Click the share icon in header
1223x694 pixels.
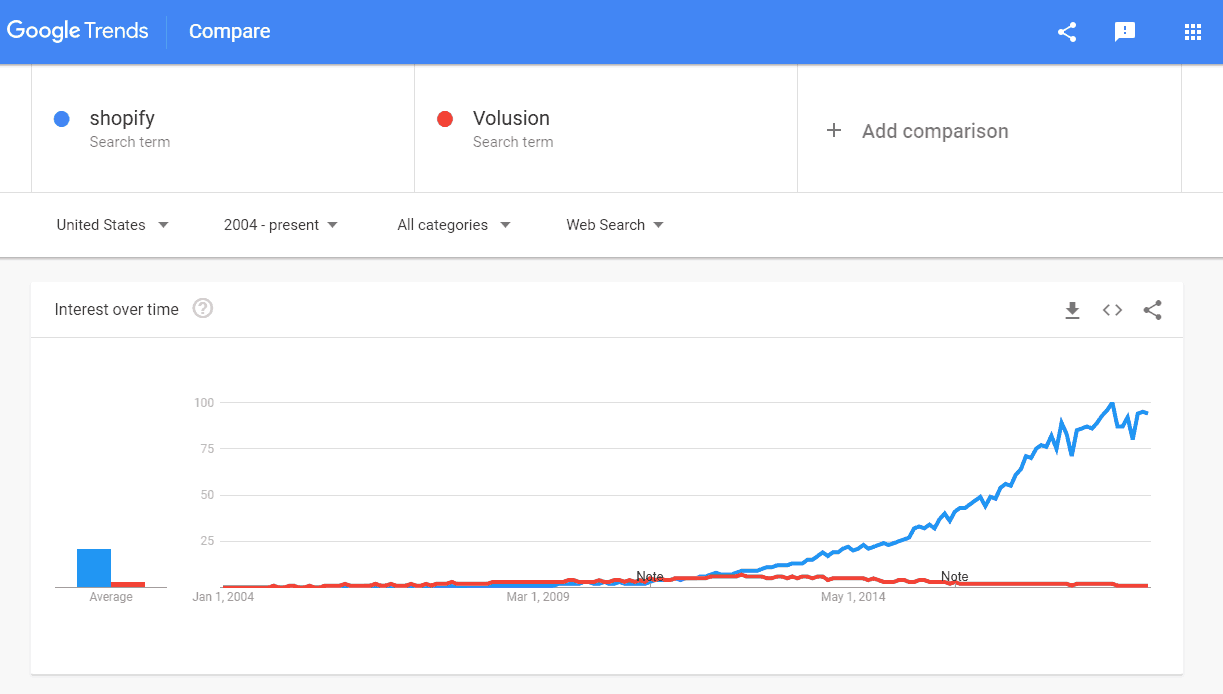point(1067,32)
